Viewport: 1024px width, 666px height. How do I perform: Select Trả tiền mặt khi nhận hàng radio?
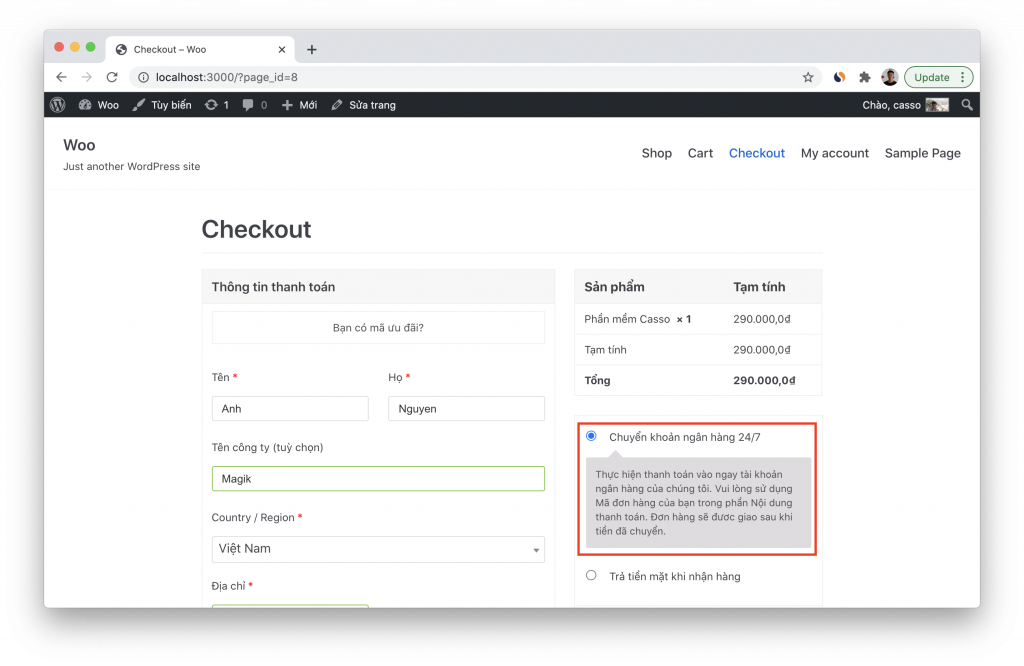click(x=591, y=576)
